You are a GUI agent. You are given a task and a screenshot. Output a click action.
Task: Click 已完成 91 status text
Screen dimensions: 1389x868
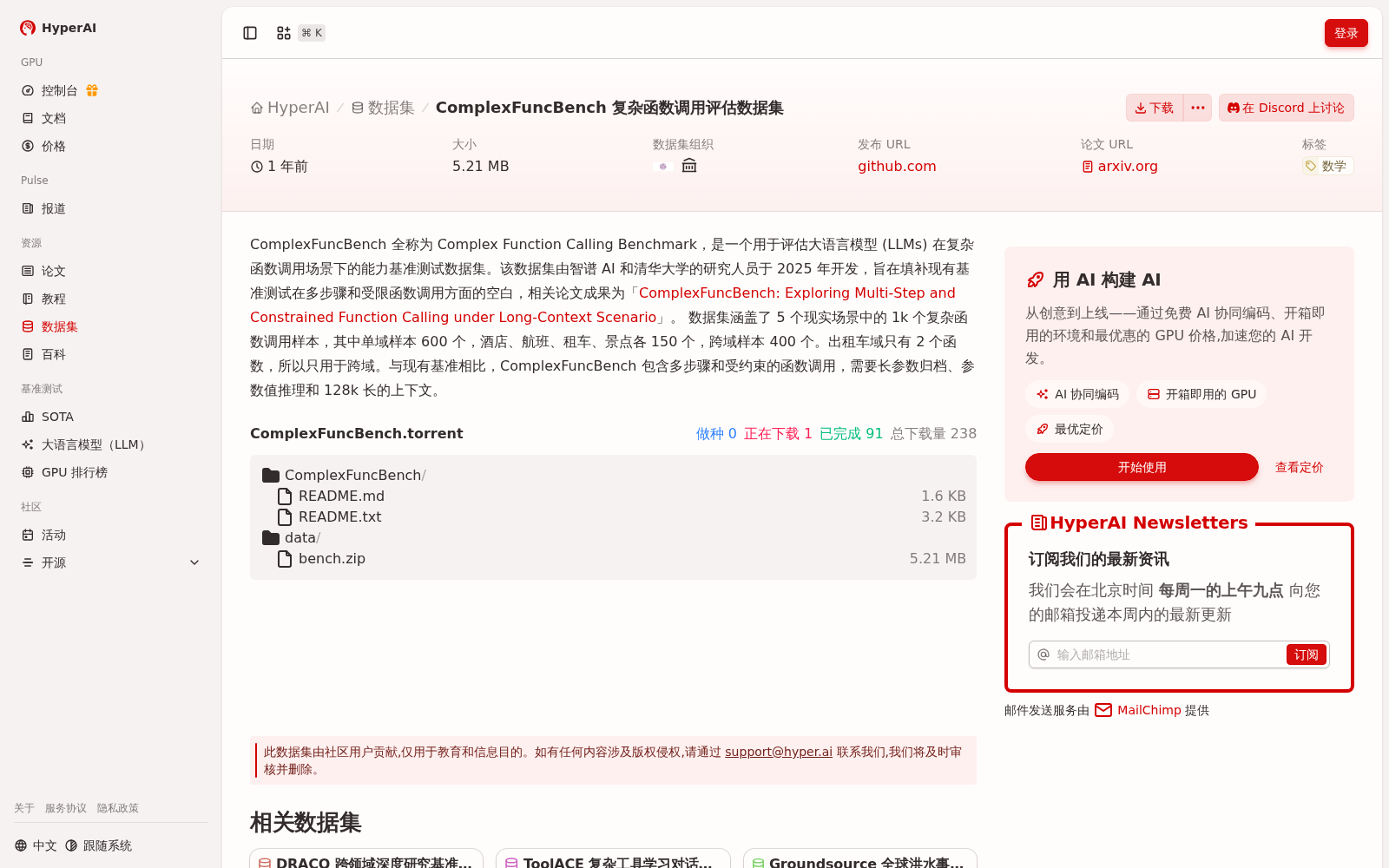click(x=851, y=433)
